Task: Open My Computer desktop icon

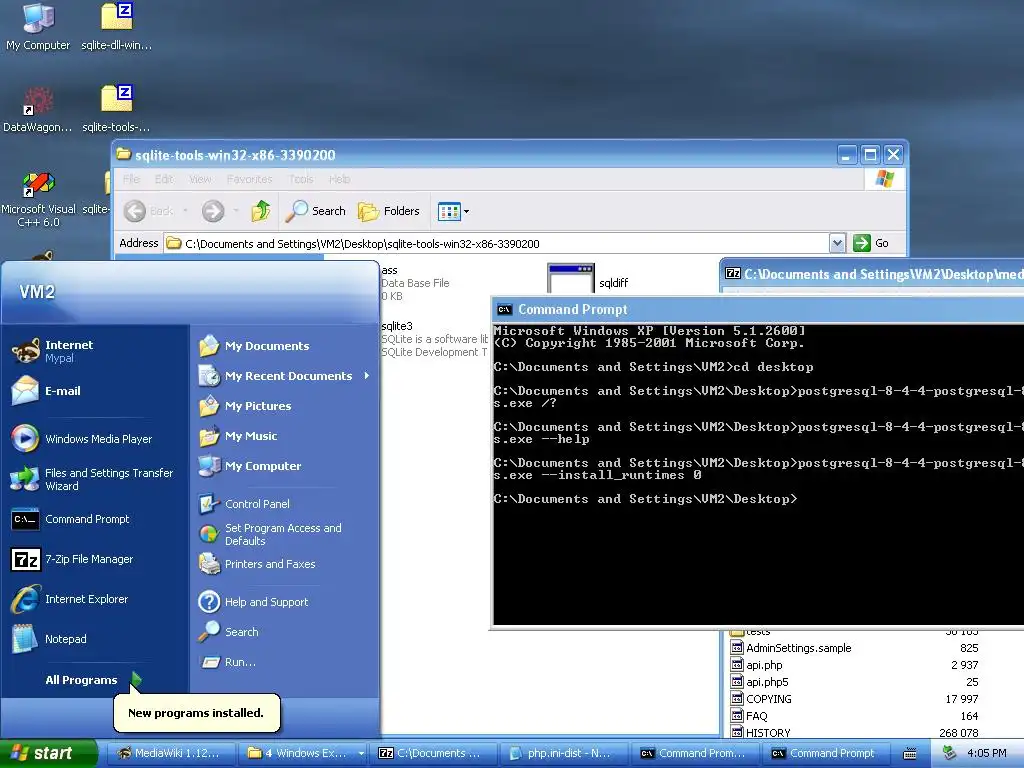Action: click(x=38, y=27)
